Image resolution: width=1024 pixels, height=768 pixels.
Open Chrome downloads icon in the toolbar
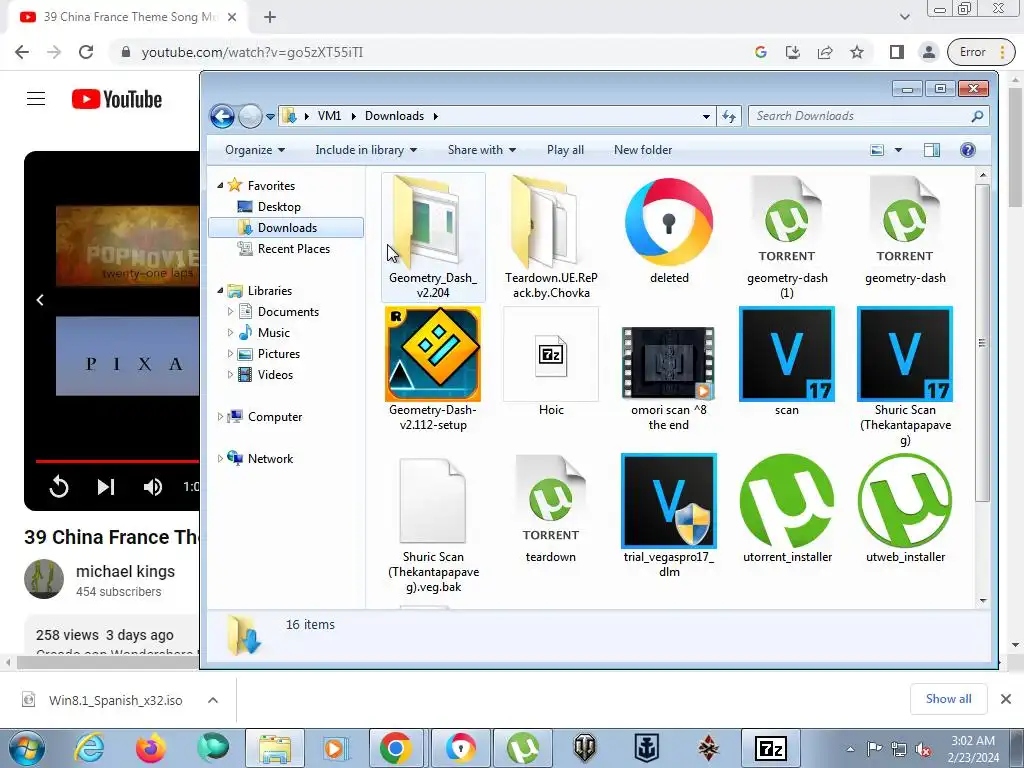[x=793, y=52]
